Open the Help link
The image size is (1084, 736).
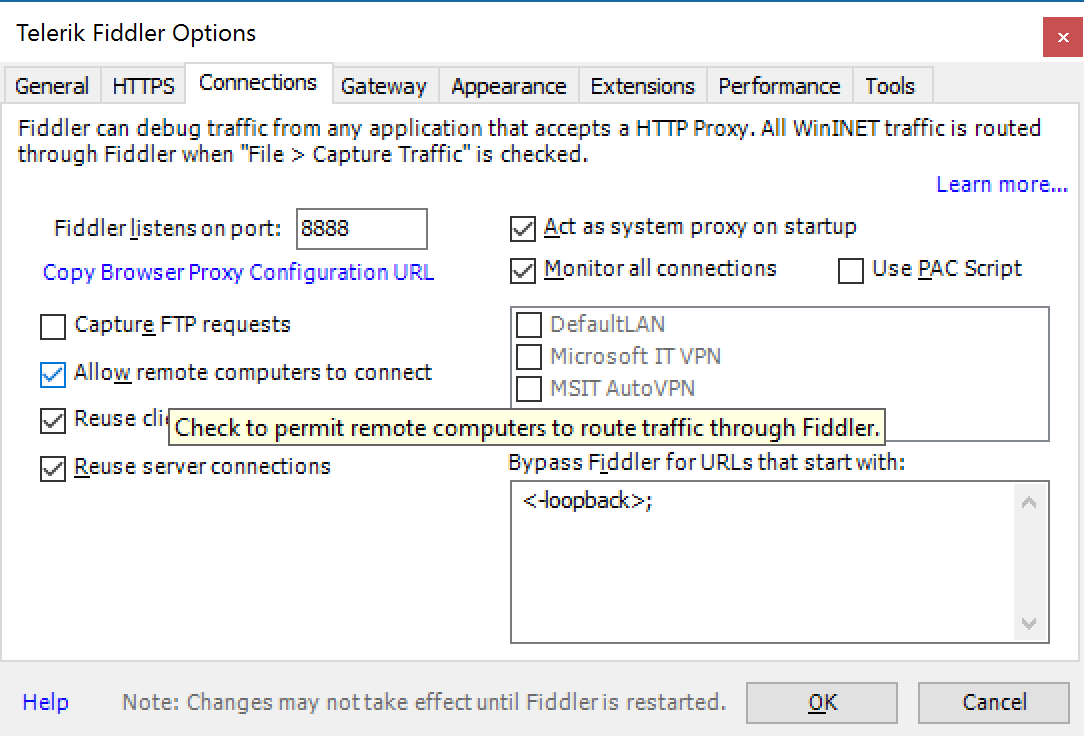(x=45, y=703)
